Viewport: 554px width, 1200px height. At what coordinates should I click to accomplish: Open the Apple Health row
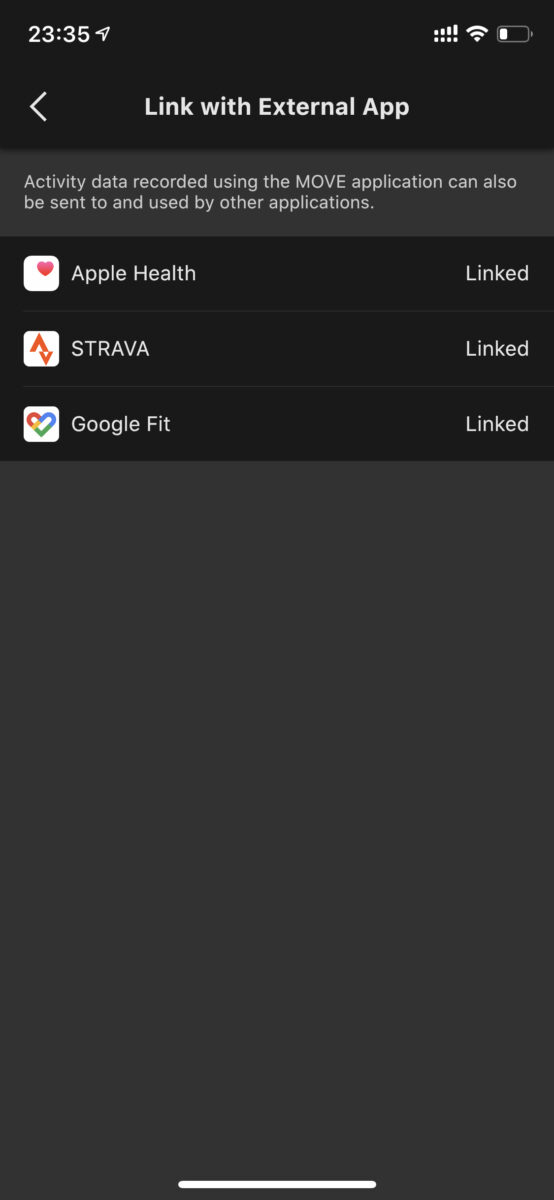coord(277,273)
